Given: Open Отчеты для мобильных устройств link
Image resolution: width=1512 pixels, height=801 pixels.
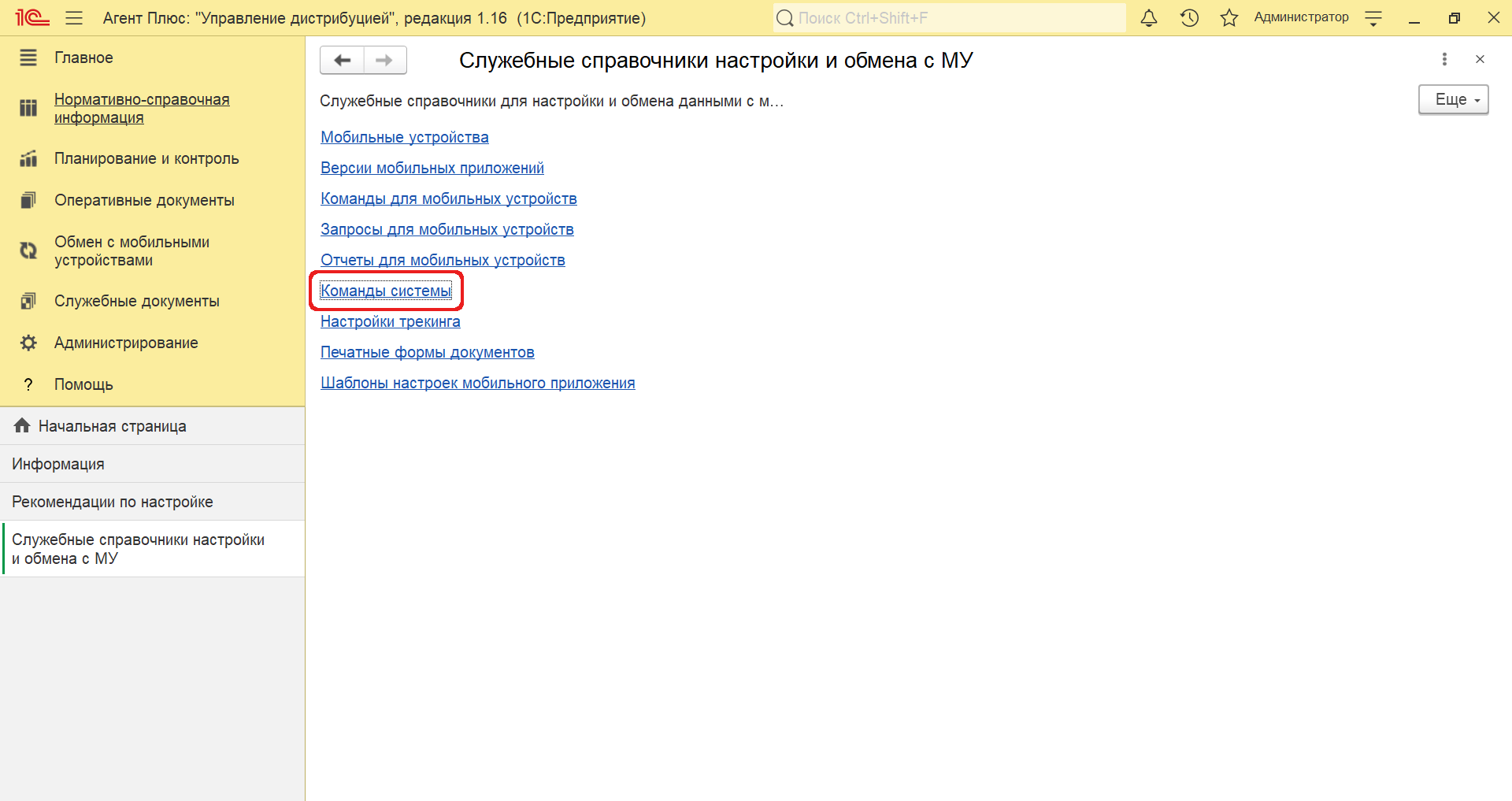Looking at the screenshot, I should [443, 260].
